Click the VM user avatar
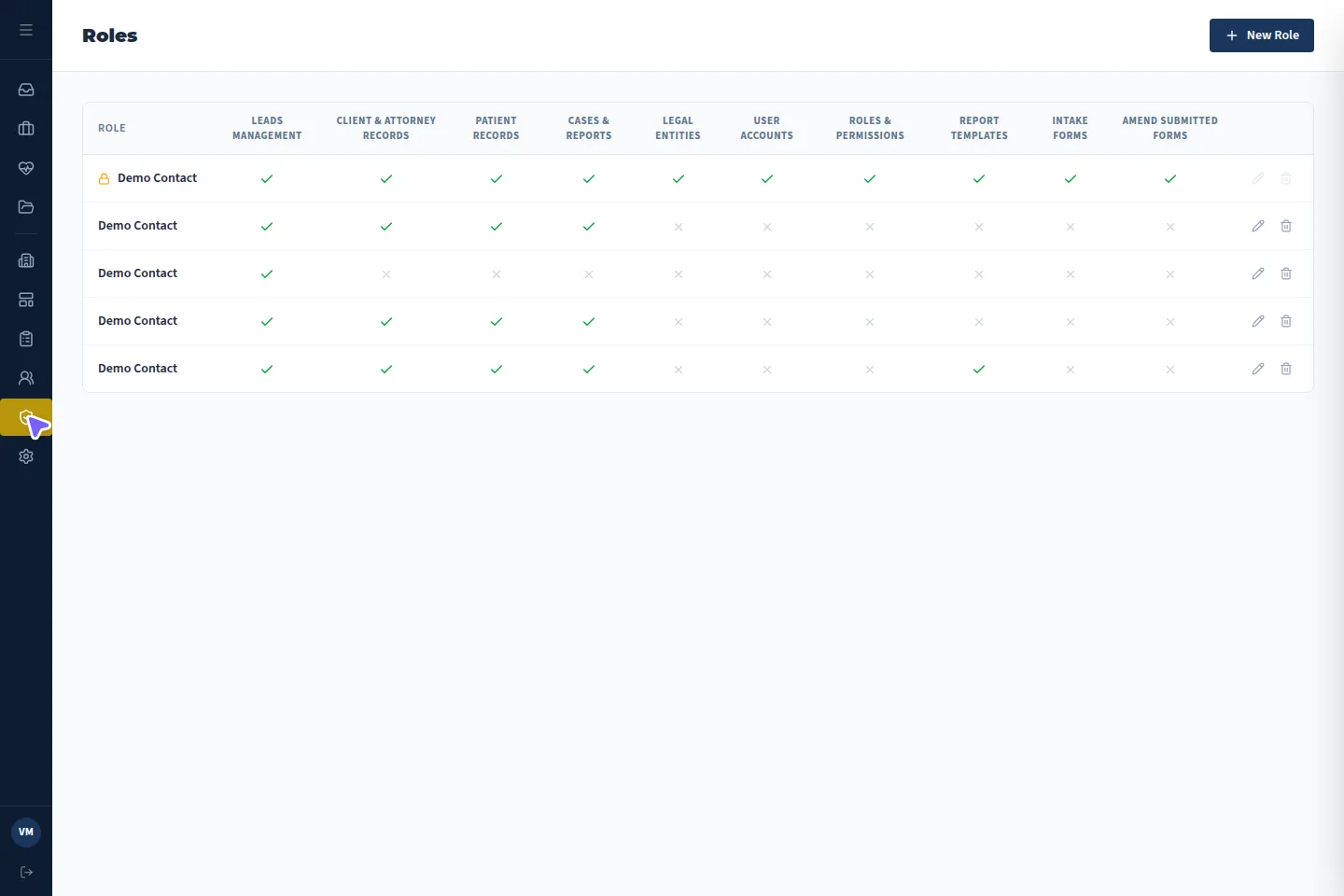This screenshot has height=896, width=1344. 26,833
